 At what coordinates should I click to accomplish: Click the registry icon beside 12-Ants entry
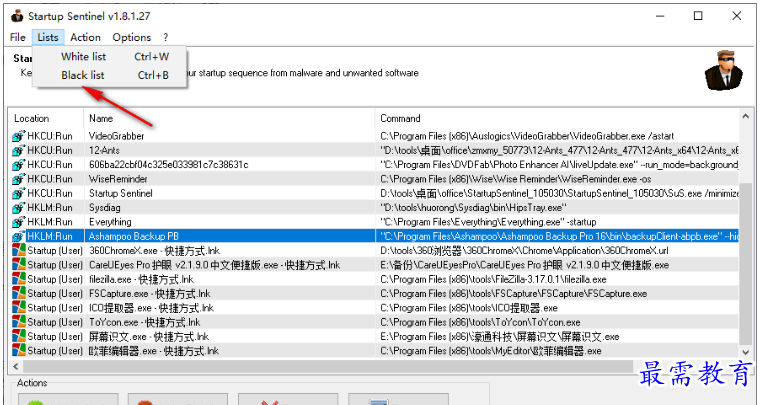point(18,151)
